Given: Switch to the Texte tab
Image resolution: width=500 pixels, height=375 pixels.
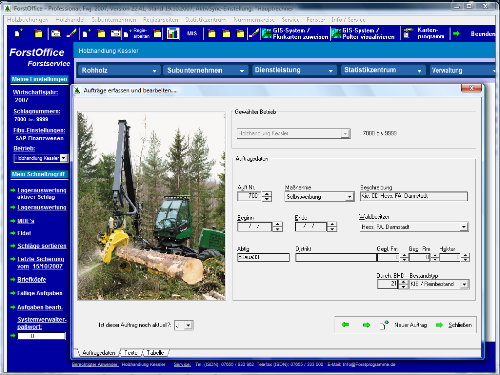Looking at the screenshot, I should click(x=131, y=353).
